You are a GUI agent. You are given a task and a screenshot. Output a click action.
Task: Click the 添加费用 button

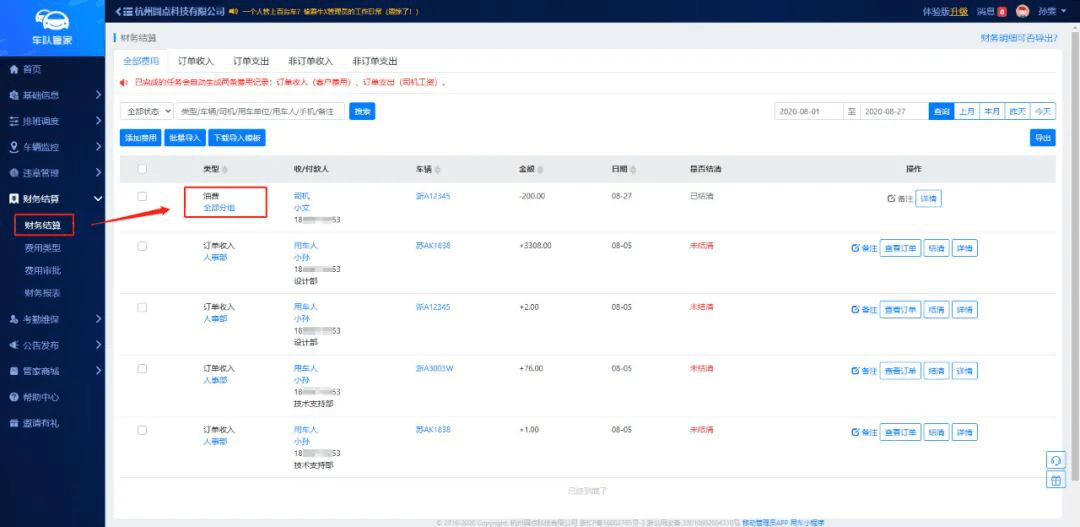coord(141,138)
